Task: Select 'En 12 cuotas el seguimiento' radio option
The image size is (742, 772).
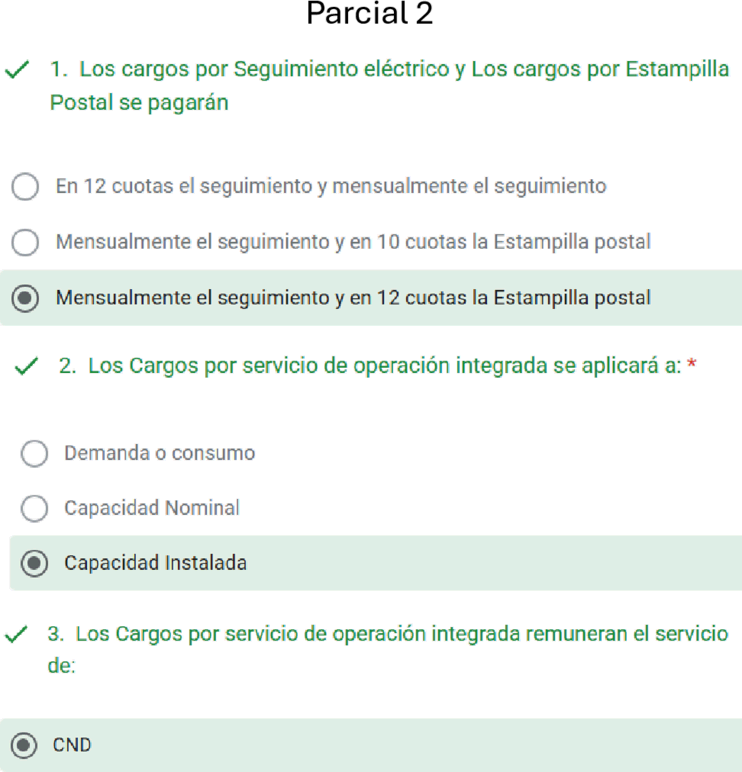Action: (x=25, y=187)
